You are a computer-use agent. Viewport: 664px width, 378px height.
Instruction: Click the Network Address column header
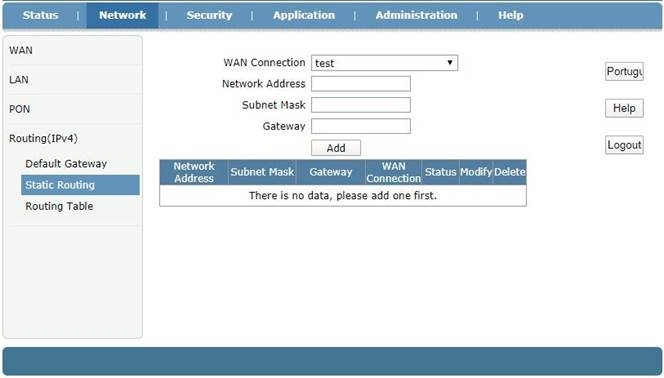click(194, 172)
